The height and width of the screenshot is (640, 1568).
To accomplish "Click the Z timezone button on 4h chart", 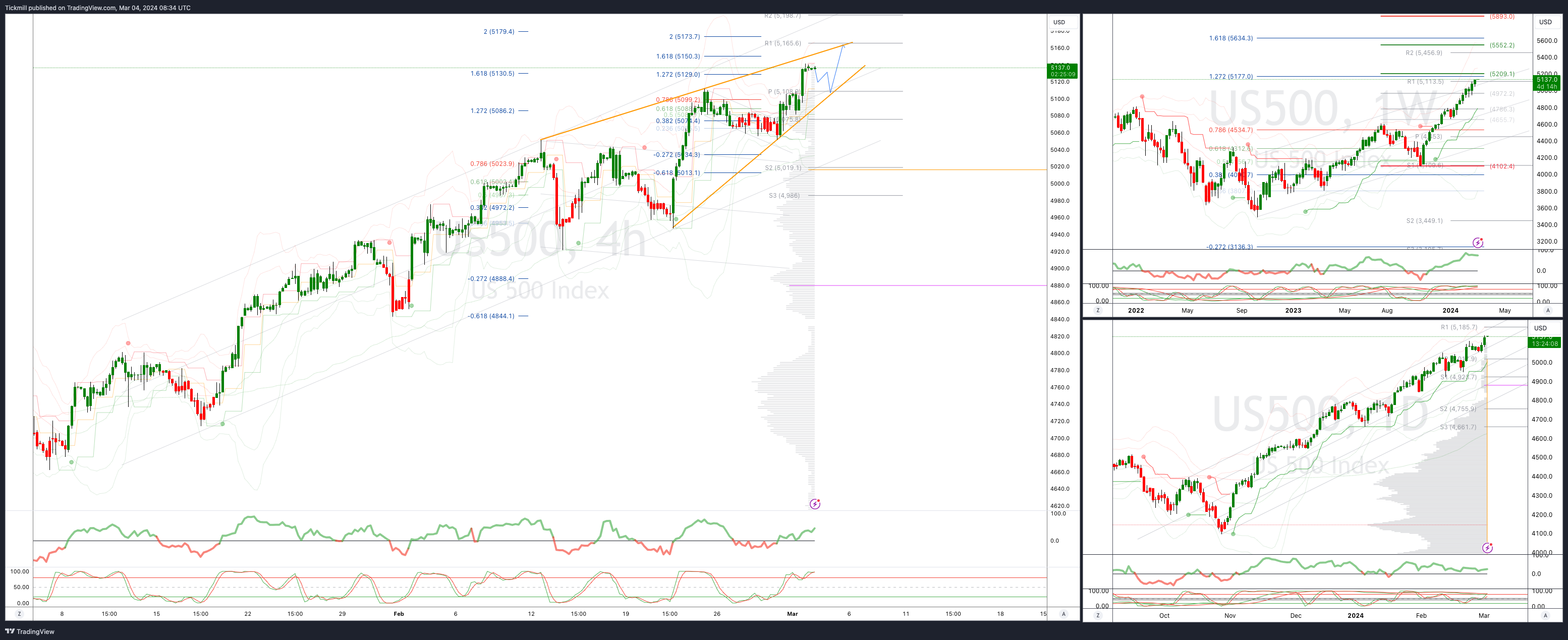I will click(x=19, y=614).
